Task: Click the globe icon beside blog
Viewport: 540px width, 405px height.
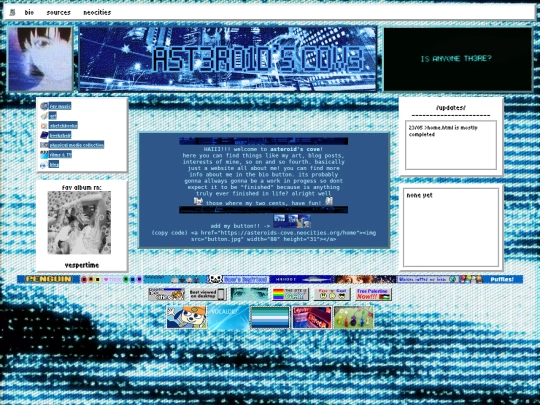Action: (44, 165)
